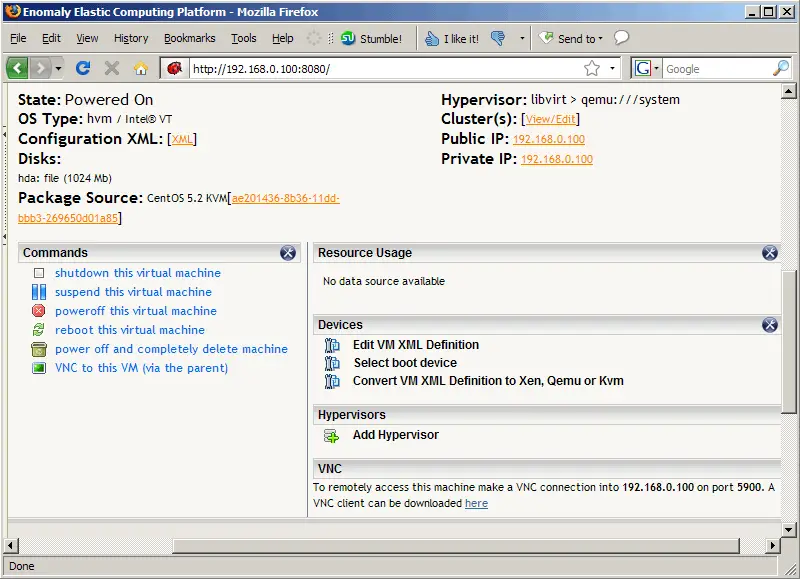Bookmark this page with the star icon
The width and height of the screenshot is (800, 579).
coord(592,68)
